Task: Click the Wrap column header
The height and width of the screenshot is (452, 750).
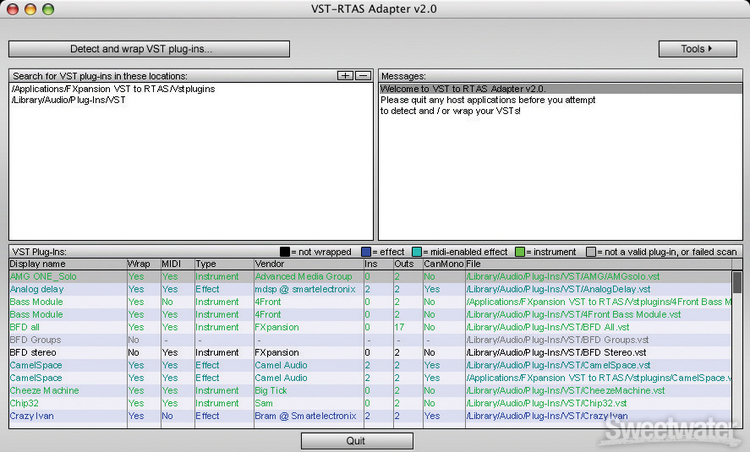Action: pyautogui.click(x=142, y=264)
